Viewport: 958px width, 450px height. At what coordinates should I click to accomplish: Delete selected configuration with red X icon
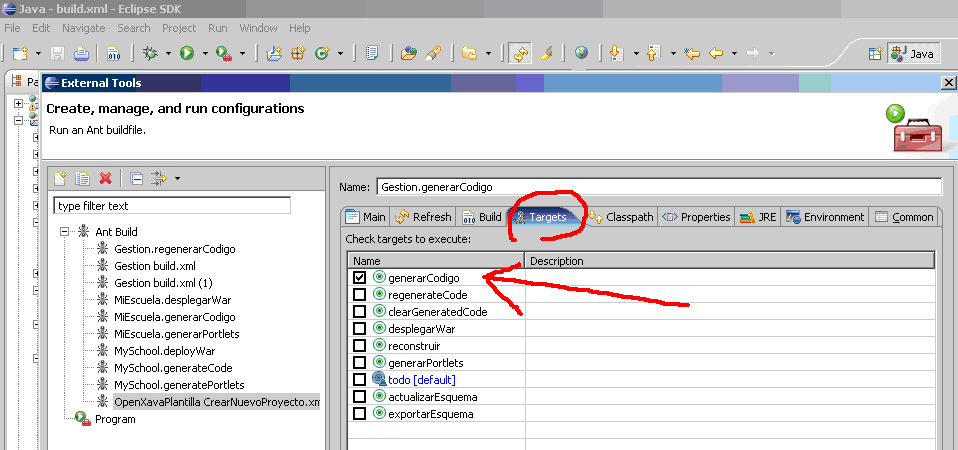click(106, 178)
